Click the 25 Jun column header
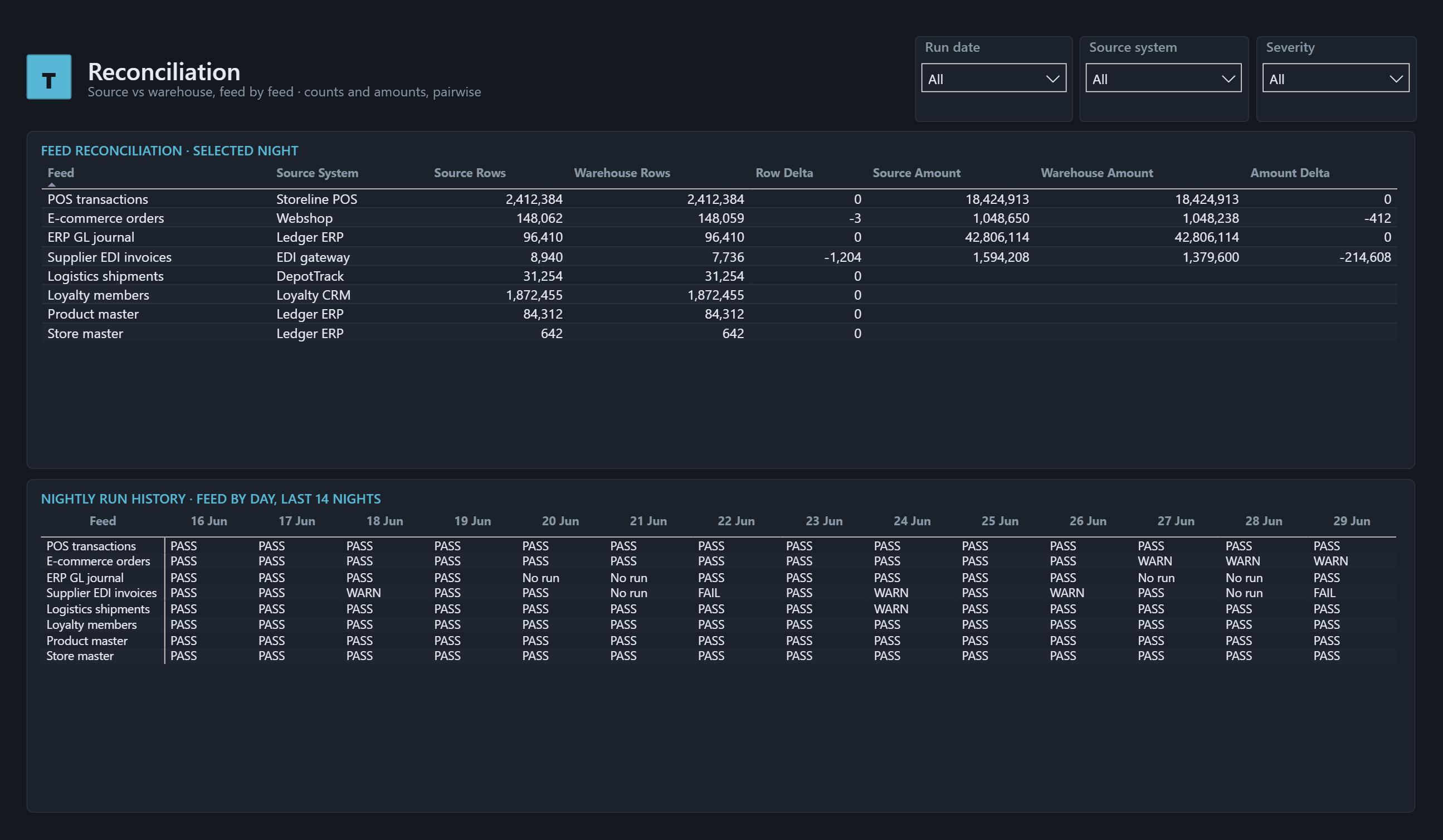This screenshot has width=1443, height=840. 1000,521
